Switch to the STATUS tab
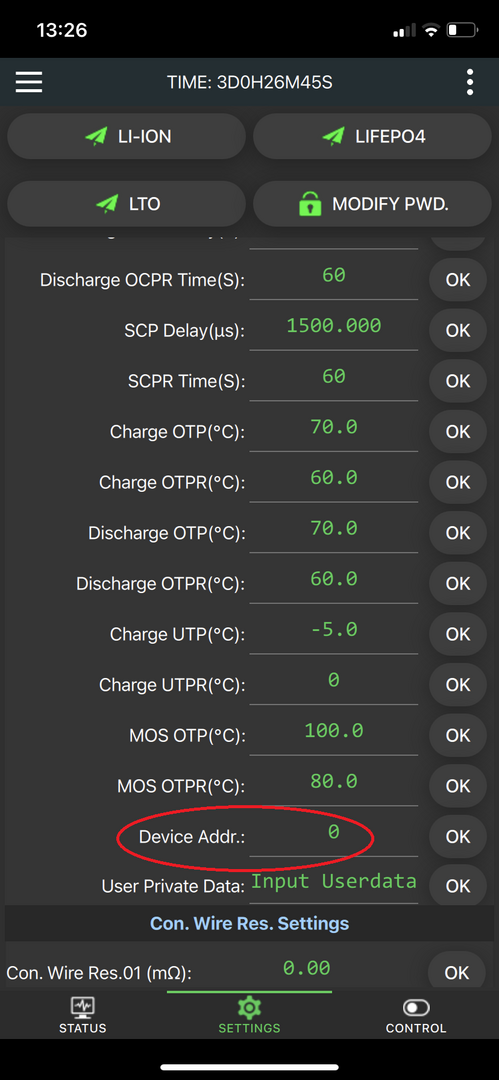Viewport: 499px width, 1080px height. click(83, 1016)
